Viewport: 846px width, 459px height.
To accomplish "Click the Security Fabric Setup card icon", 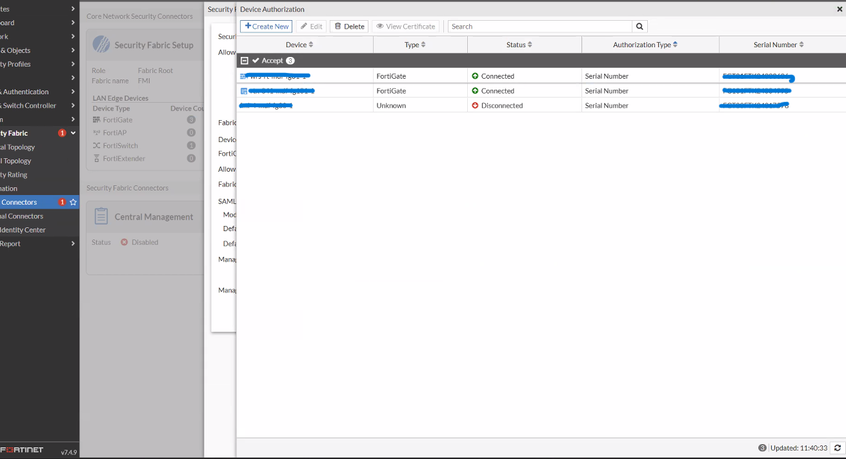I will pos(101,44).
